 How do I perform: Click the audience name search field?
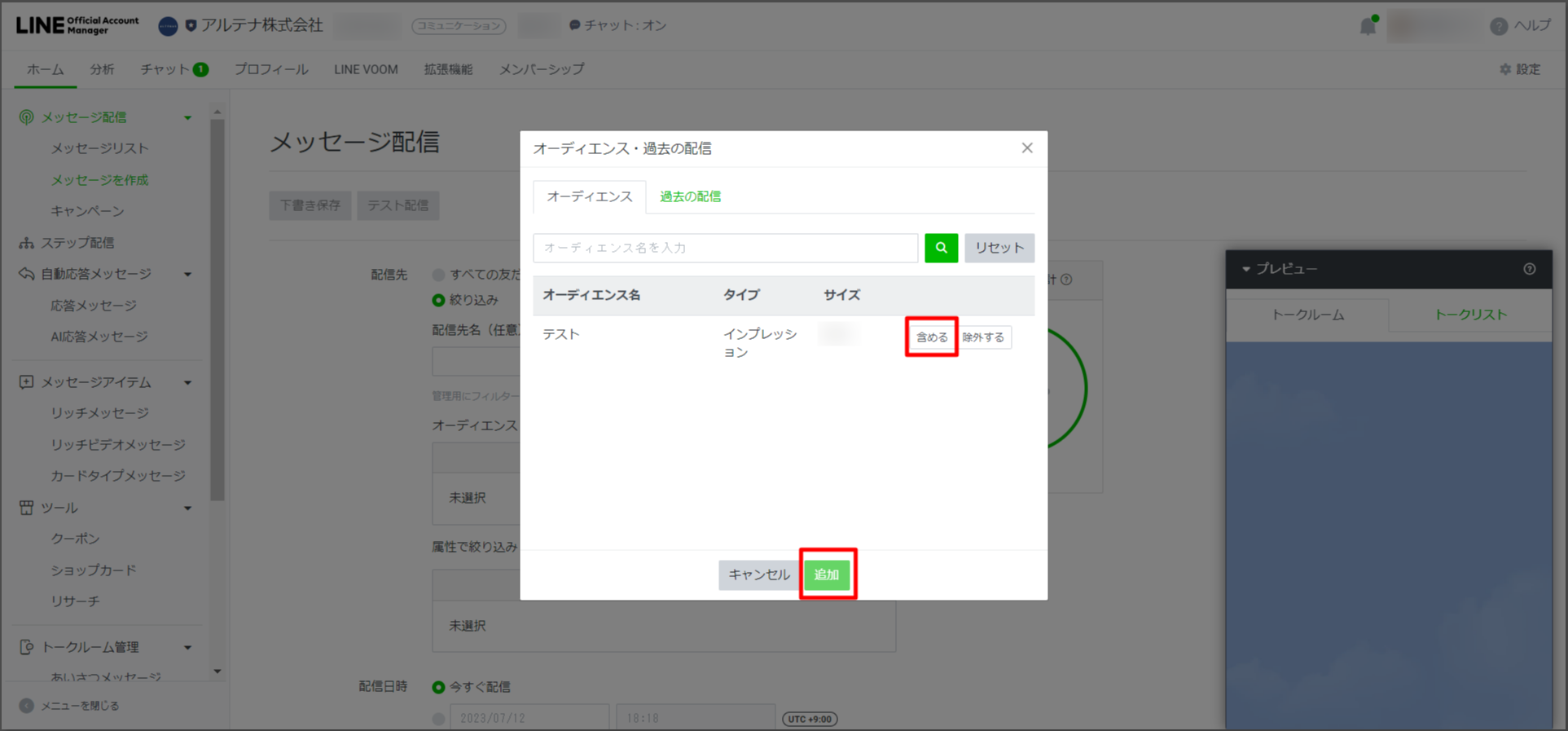726,248
